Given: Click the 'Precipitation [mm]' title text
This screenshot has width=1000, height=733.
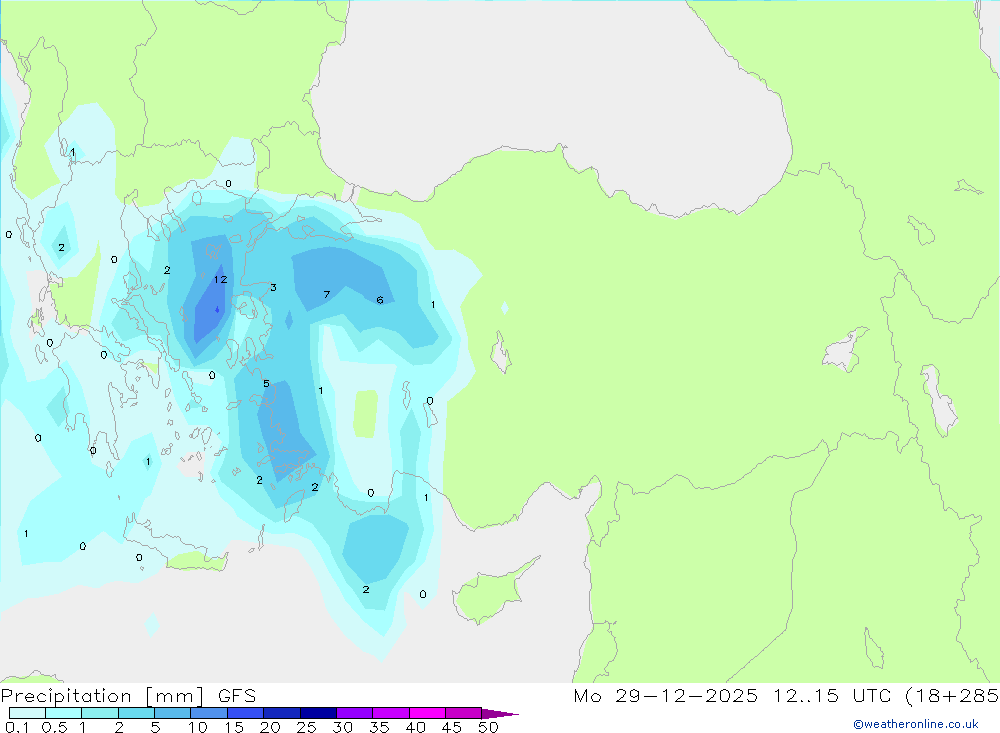Looking at the screenshot, I should (102, 696).
